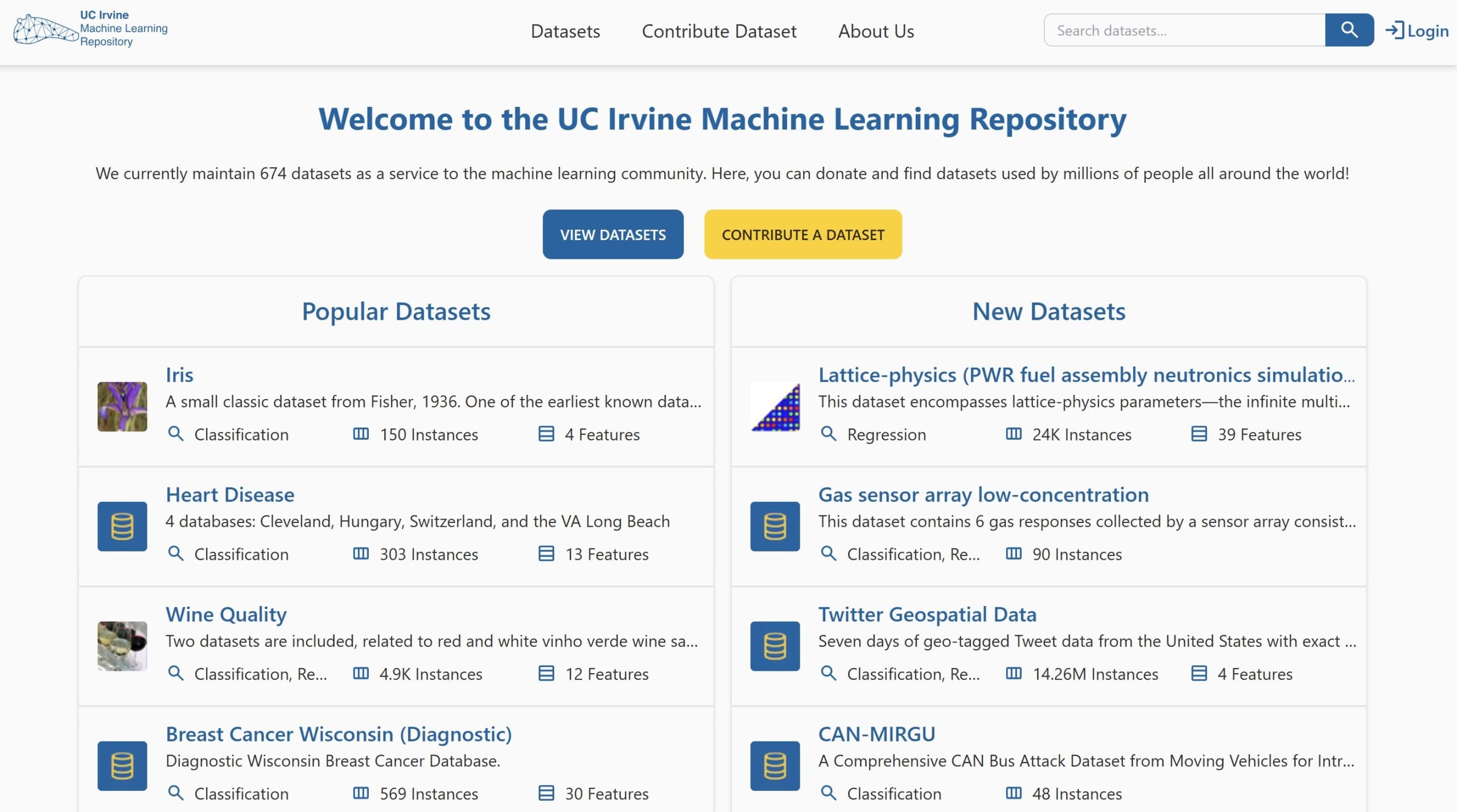Click the magnifier icon in Heart Disease row
The width and height of the screenshot is (1457, 812).
pyautogui.click(x=176, y=553)
